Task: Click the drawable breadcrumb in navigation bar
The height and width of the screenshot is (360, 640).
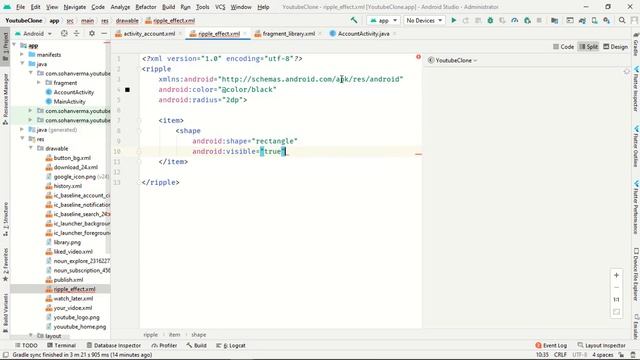Action: coord(127,20)
